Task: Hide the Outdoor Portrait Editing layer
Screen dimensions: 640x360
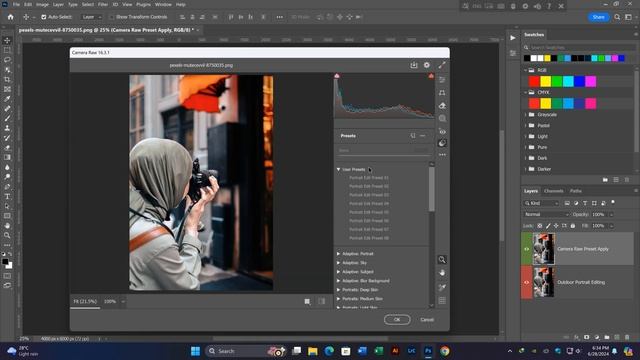Action: 527,282
